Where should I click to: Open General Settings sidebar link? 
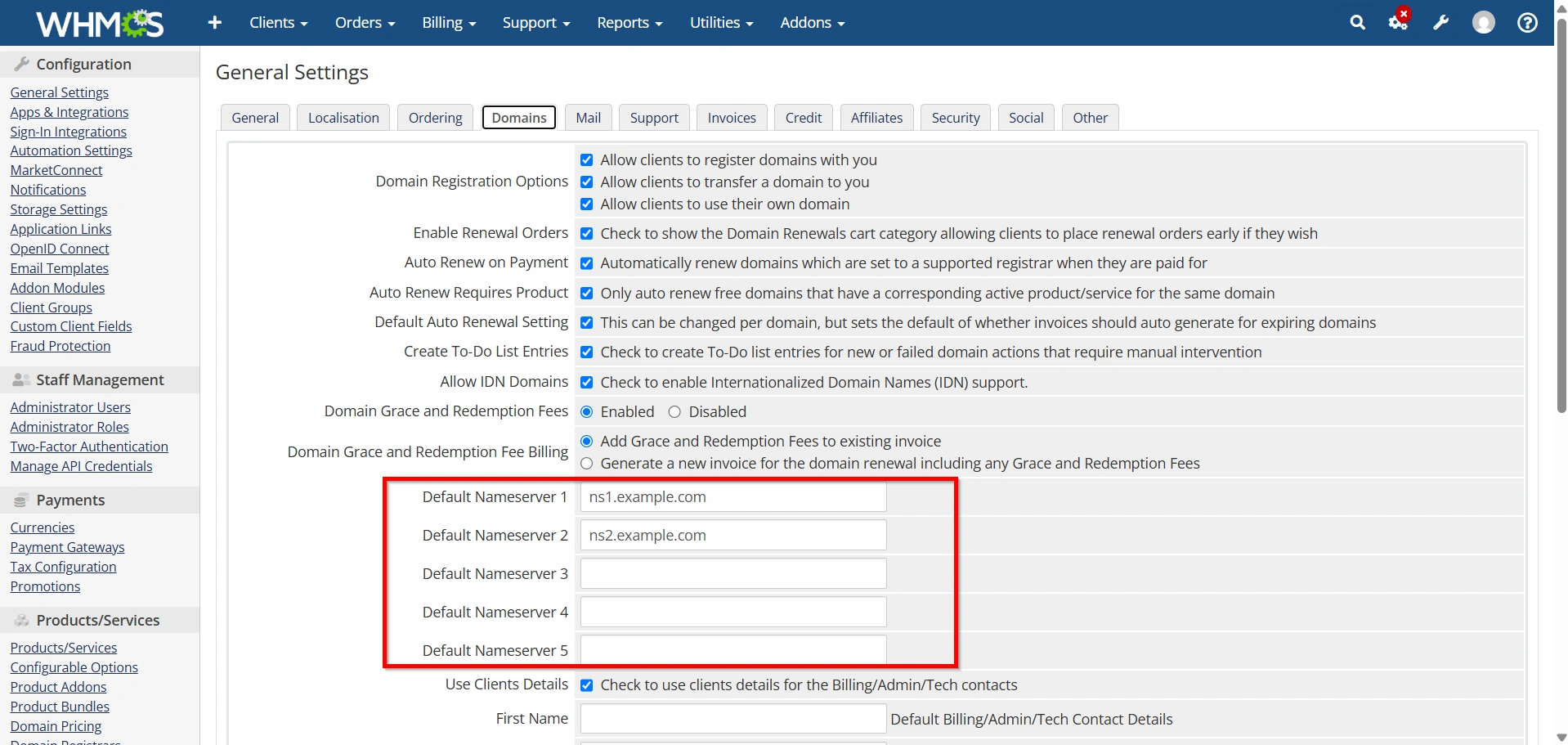coord(60,92)
